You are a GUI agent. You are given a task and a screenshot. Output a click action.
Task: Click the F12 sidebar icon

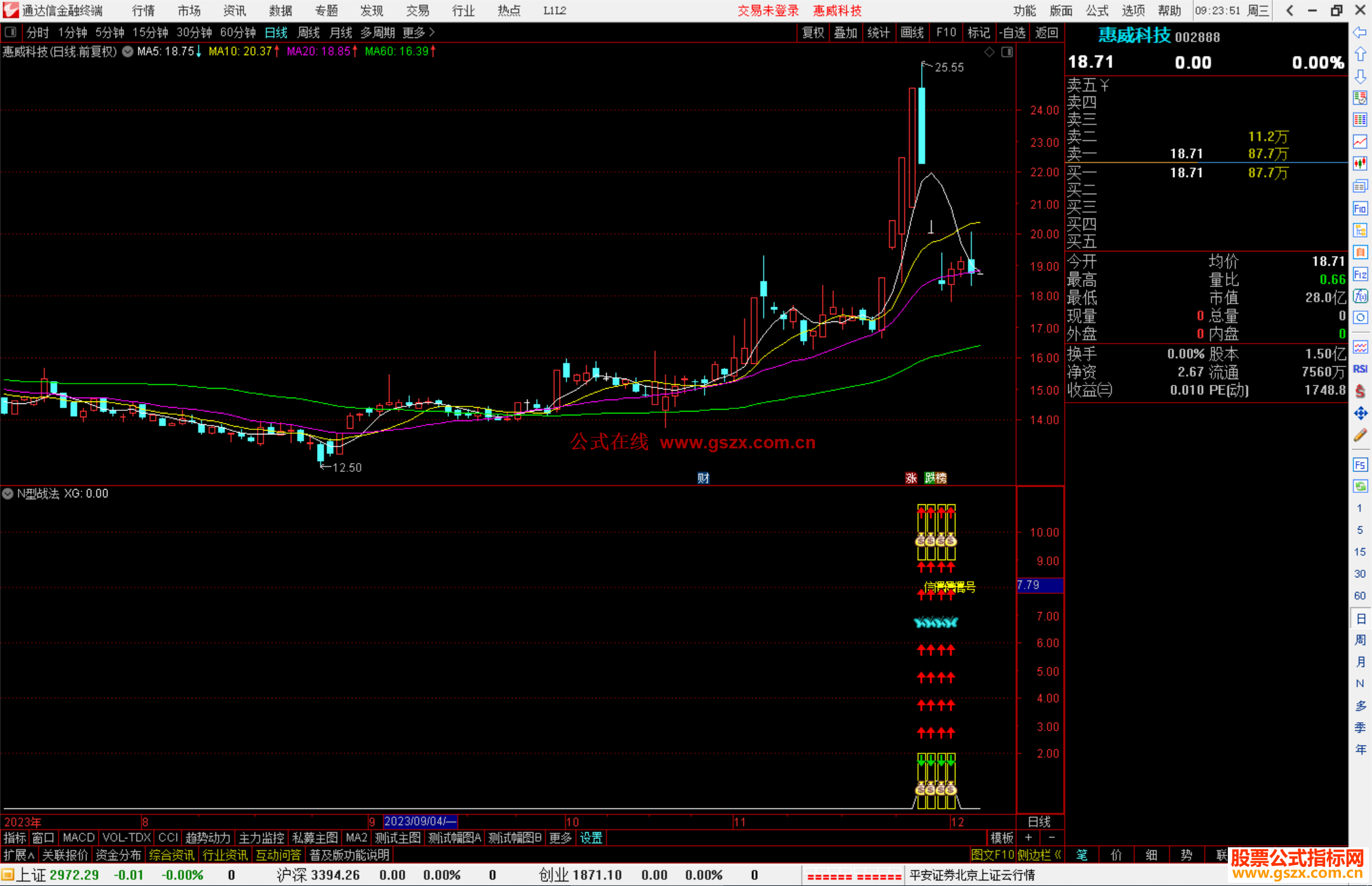(x=1360, y=275)
